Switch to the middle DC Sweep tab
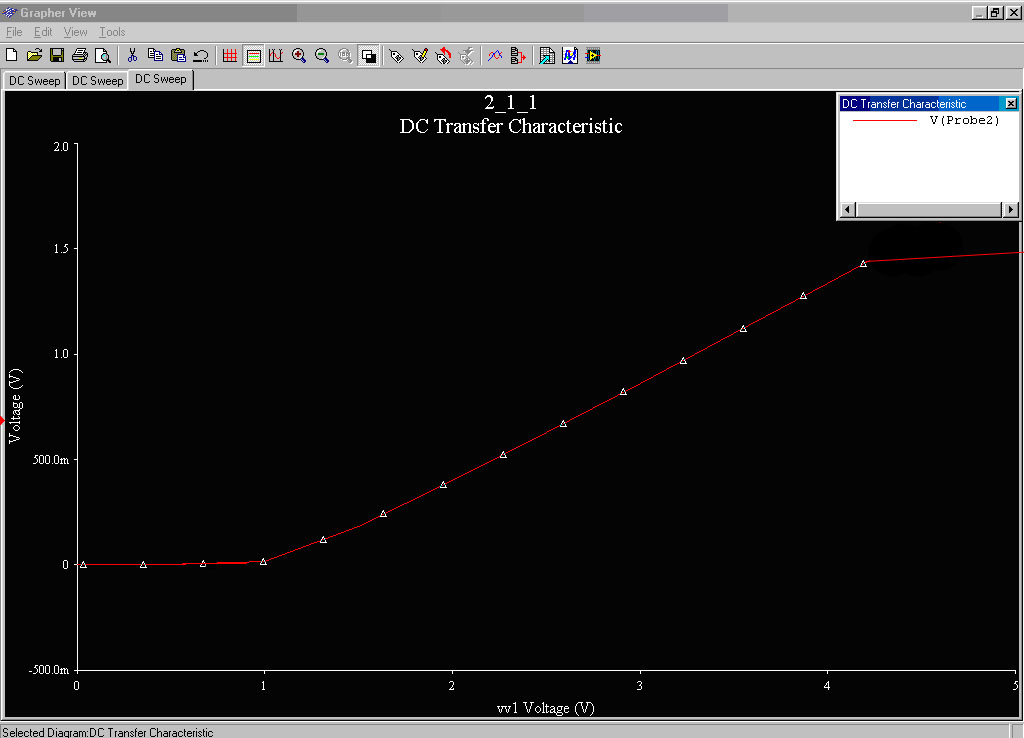This screenshot has width=1024, height=738. tap(97, 81)
